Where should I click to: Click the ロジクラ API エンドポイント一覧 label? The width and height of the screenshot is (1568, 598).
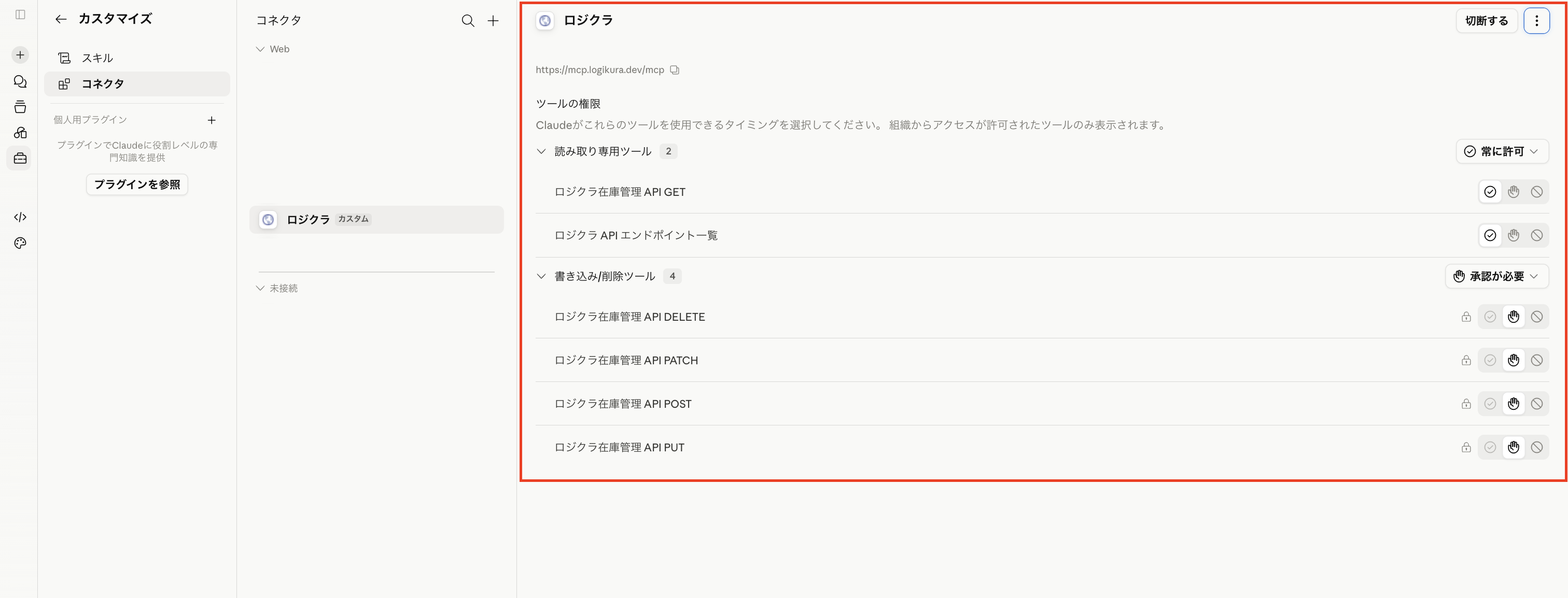636,235
